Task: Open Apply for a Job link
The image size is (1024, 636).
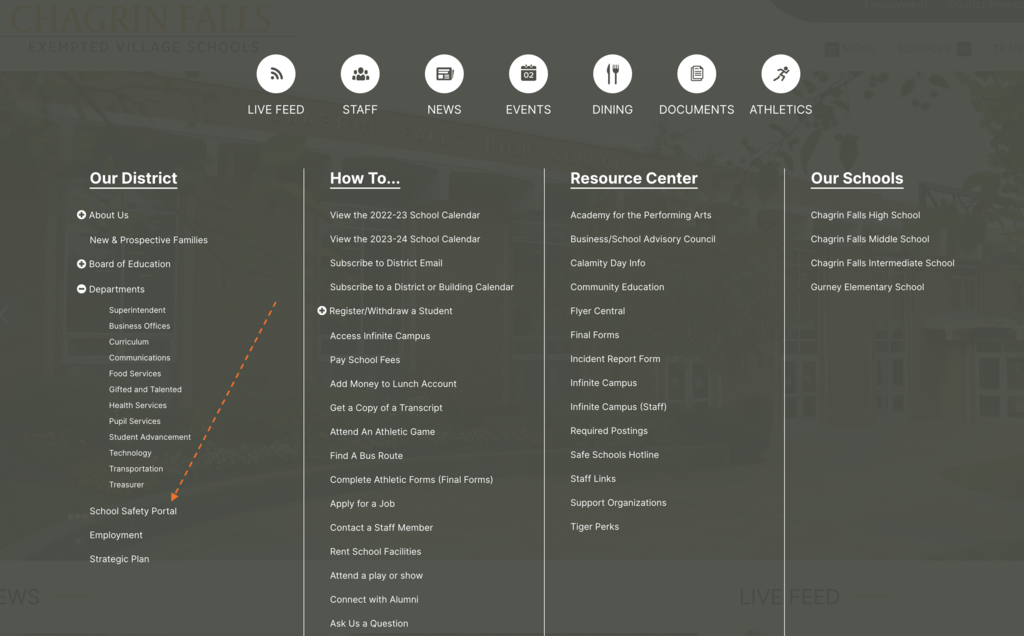Action: [362, 503]
